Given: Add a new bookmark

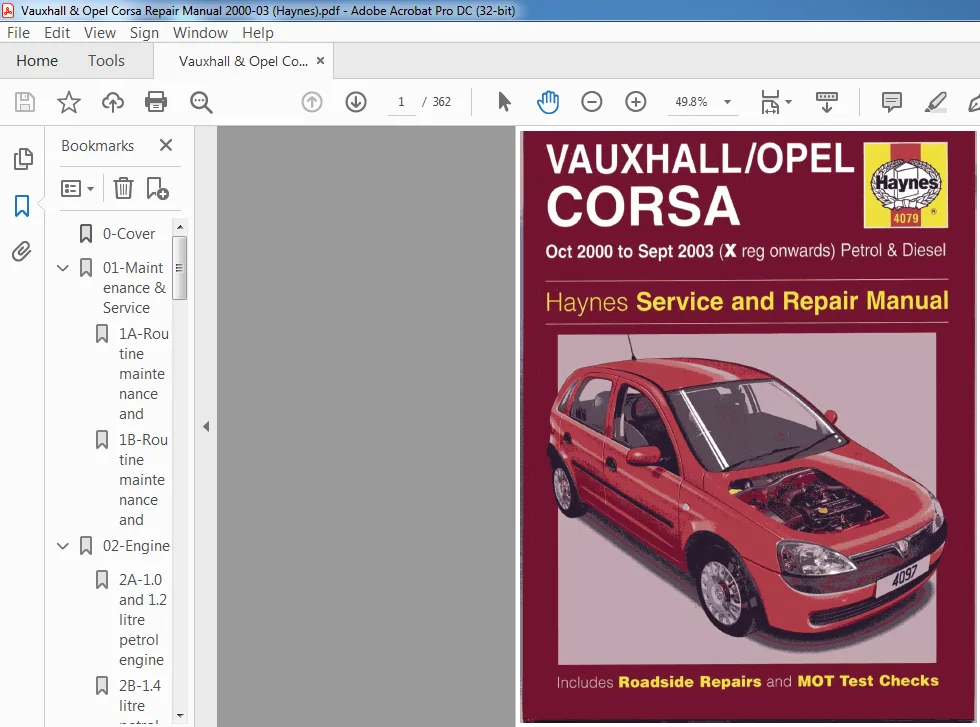Looking at the screenshot, I should (157, 188).
